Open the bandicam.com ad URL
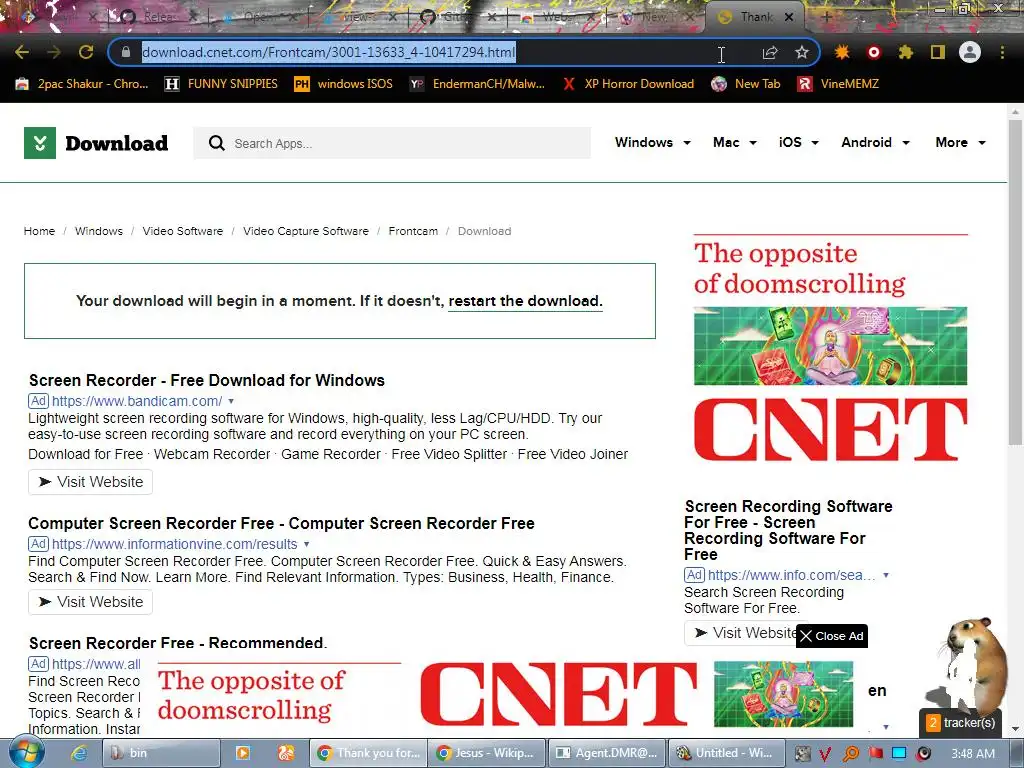This screenshot has width=1024, height=768. pyautogui.click(x=137, y=401)
